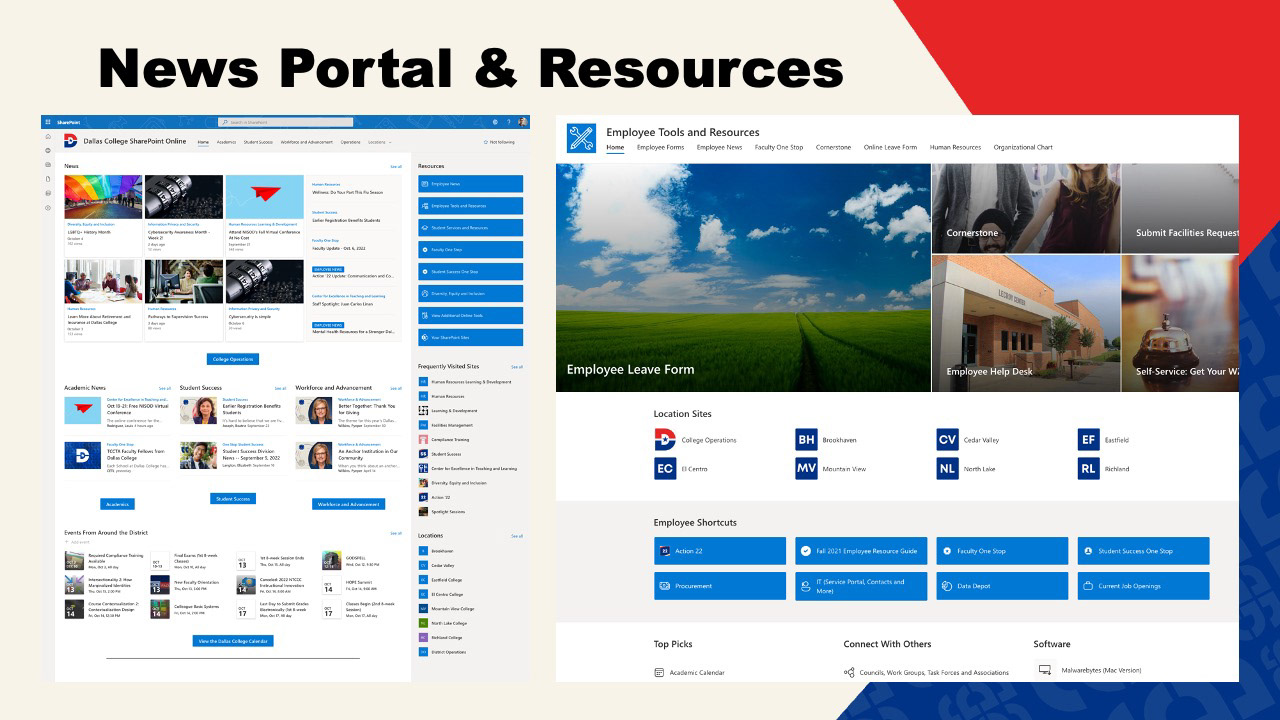Open the Employee Forms tab
This screenshot has width=1280, height=720.
tap(660, 147)
